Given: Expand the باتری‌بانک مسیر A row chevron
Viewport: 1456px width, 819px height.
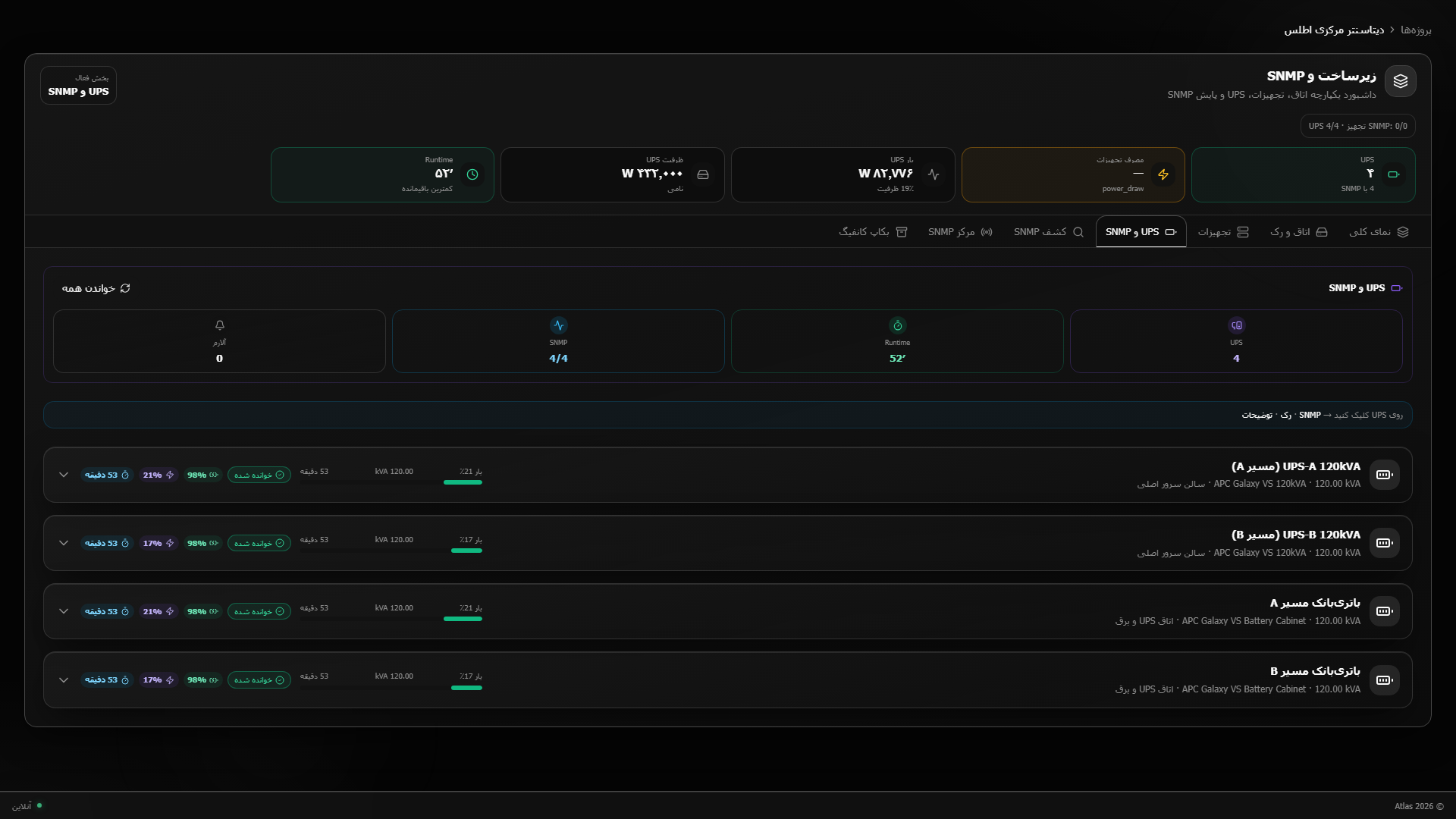Looking at the screenshot, I should pos(64,611).
